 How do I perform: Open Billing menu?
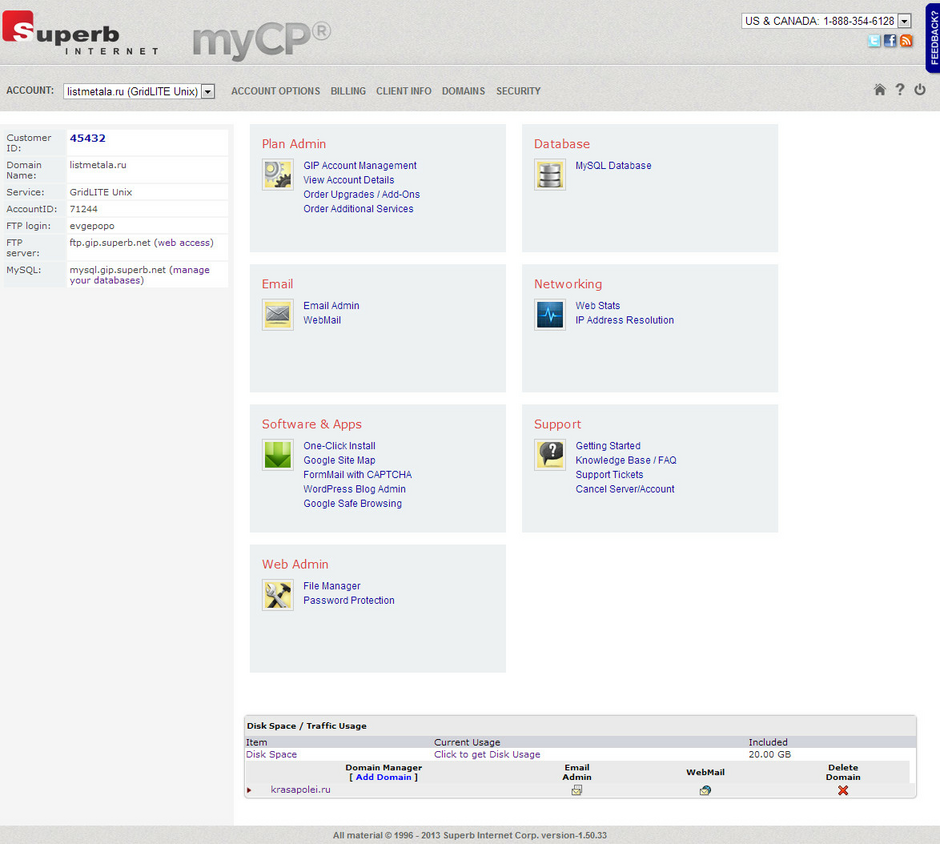pyautogui.click(x=348, y=91)
